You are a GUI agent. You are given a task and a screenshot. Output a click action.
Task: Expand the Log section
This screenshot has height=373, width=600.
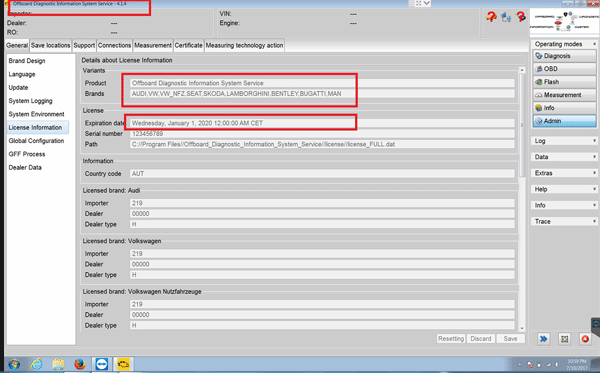(x=564, y=141)
